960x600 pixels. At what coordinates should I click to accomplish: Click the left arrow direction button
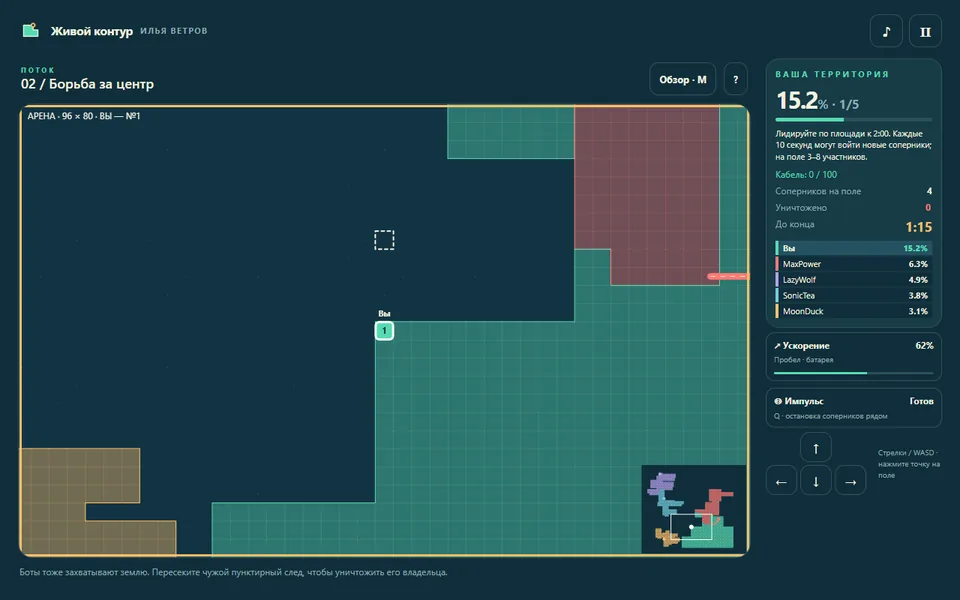pos(781,480)
